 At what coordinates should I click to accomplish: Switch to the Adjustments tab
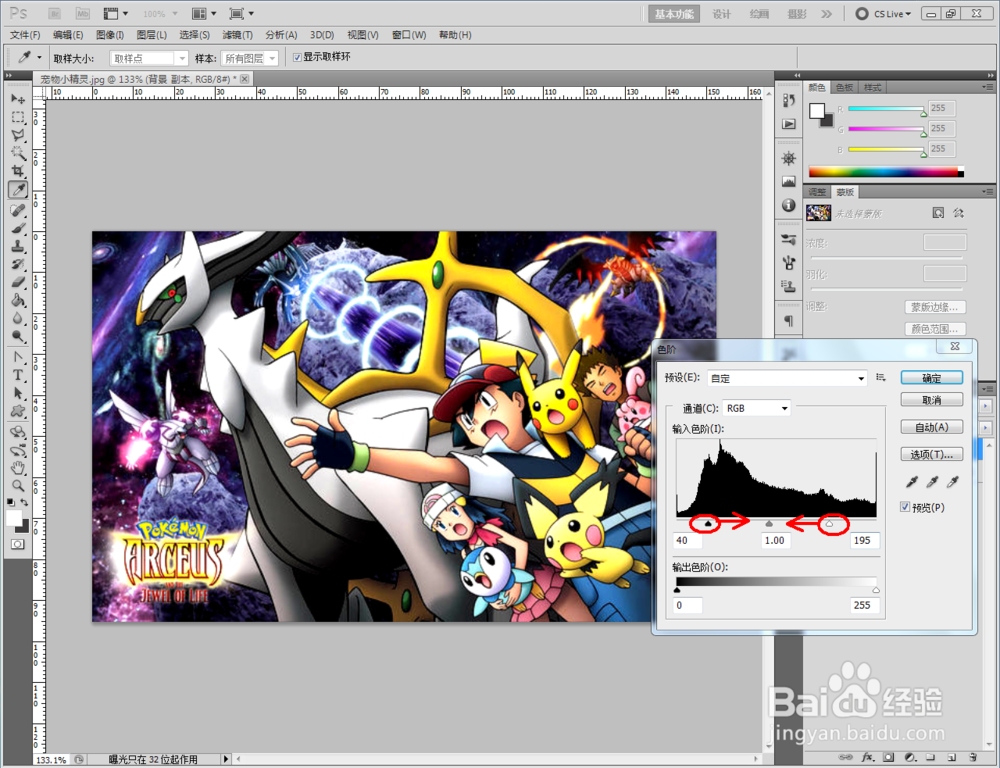817,192
